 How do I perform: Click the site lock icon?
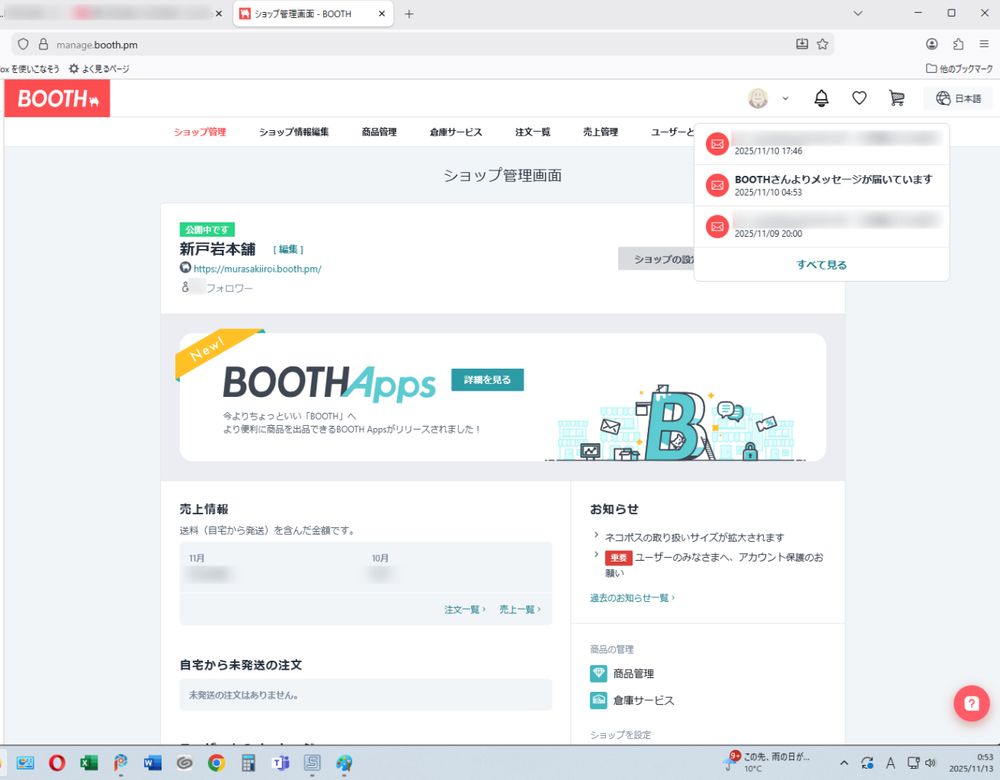(43, 45)
